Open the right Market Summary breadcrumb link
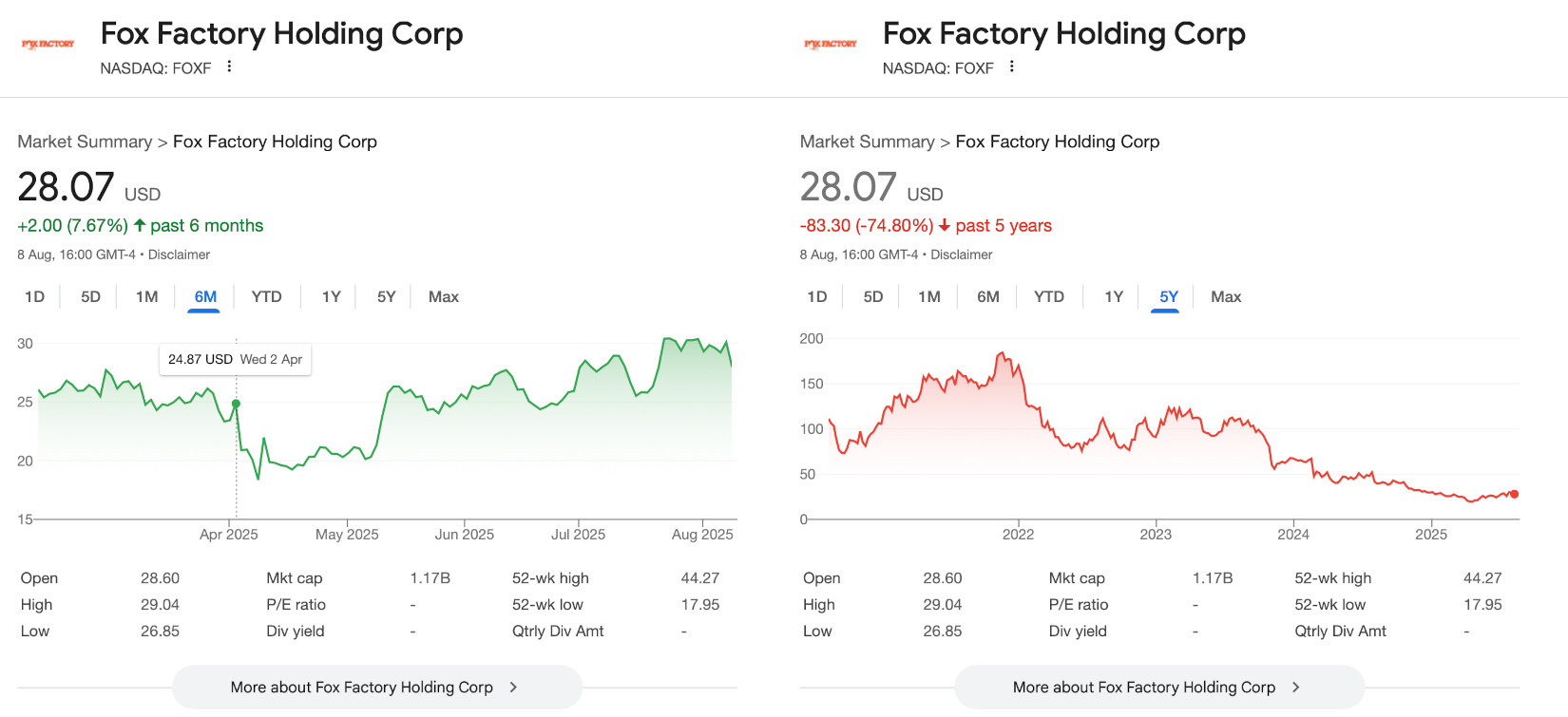This screenshot has width=1568, height=717. coord(867,142)
